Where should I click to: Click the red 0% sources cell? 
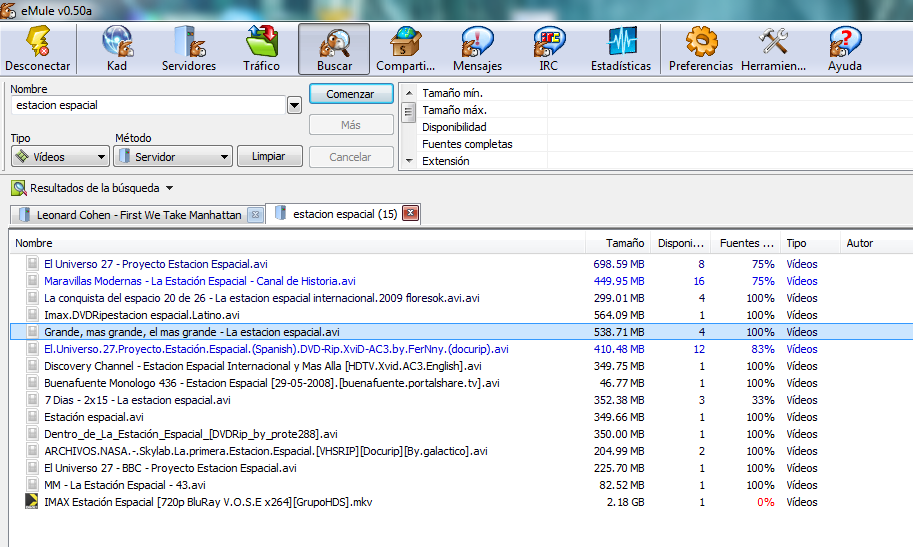tap(766, 502)
